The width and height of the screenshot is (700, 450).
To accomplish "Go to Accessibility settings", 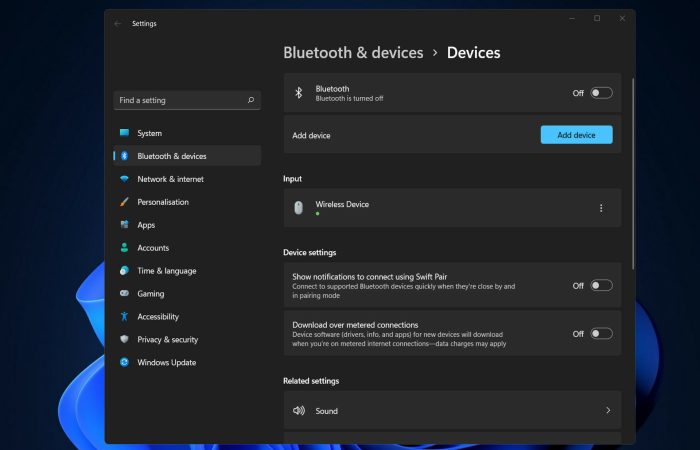I will pos(187,317).
